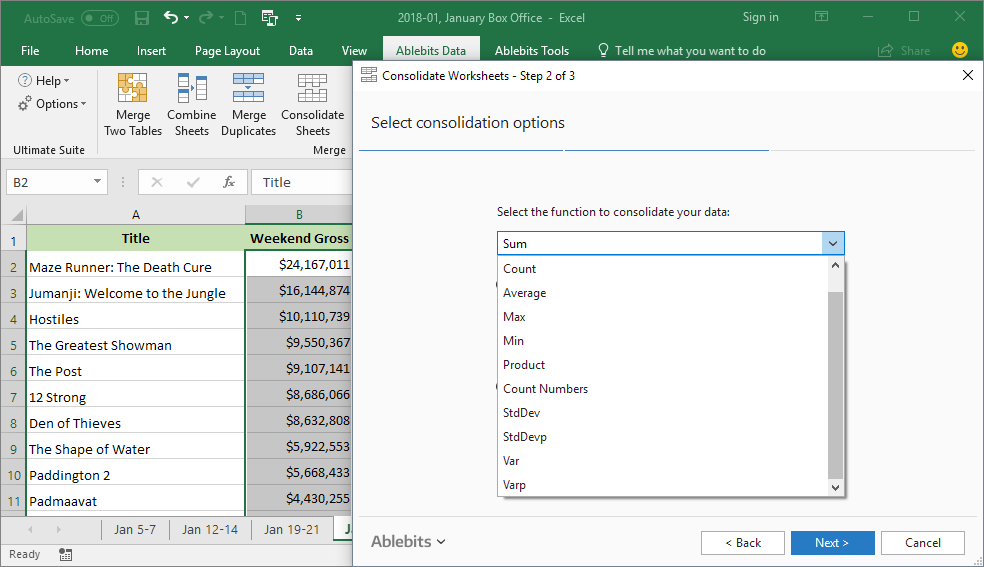Click the Back button in dialog
This screenshot has width=984, height=567.
[x=742, y=543]
